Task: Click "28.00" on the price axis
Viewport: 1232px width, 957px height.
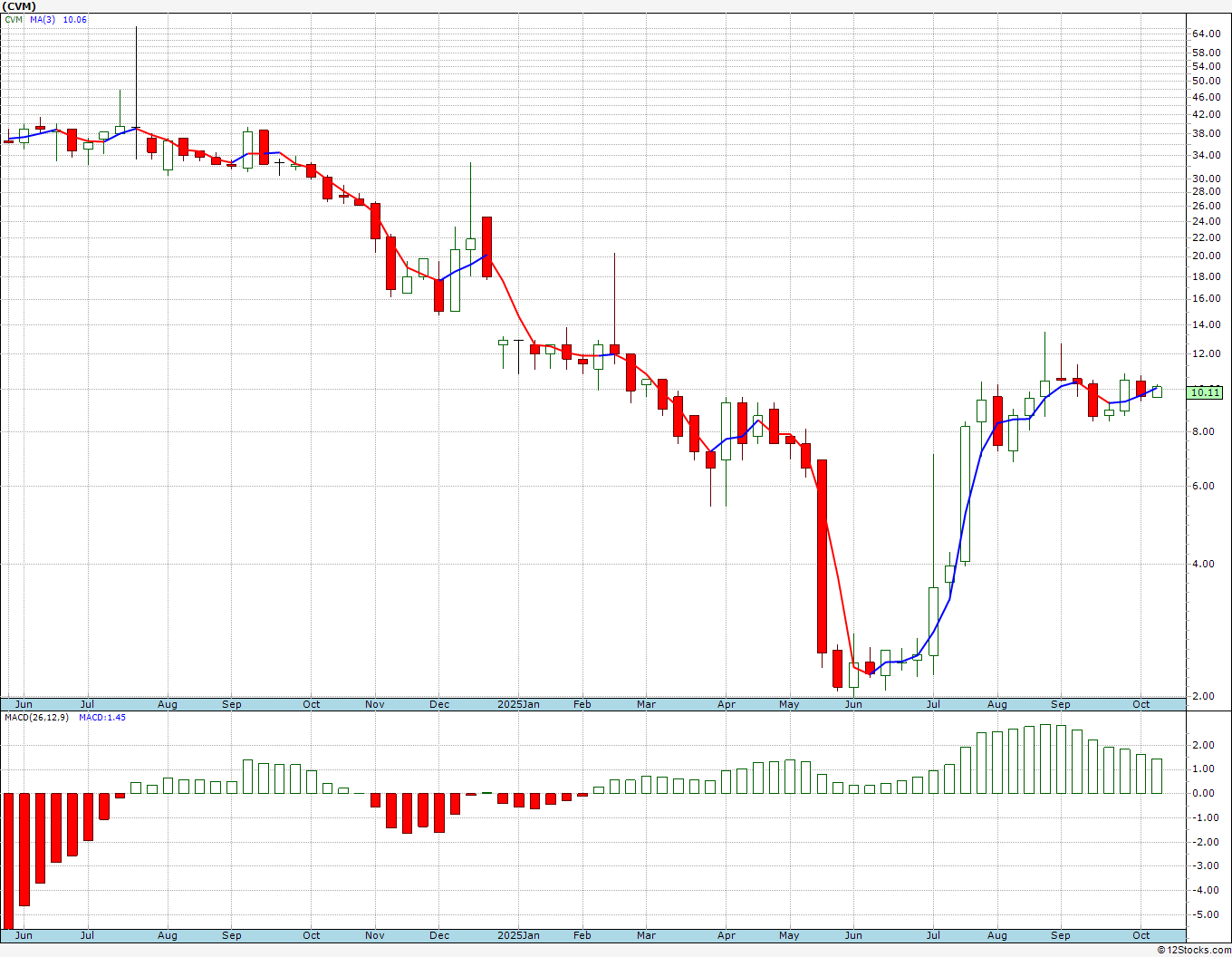Action: coord(1205,191)
